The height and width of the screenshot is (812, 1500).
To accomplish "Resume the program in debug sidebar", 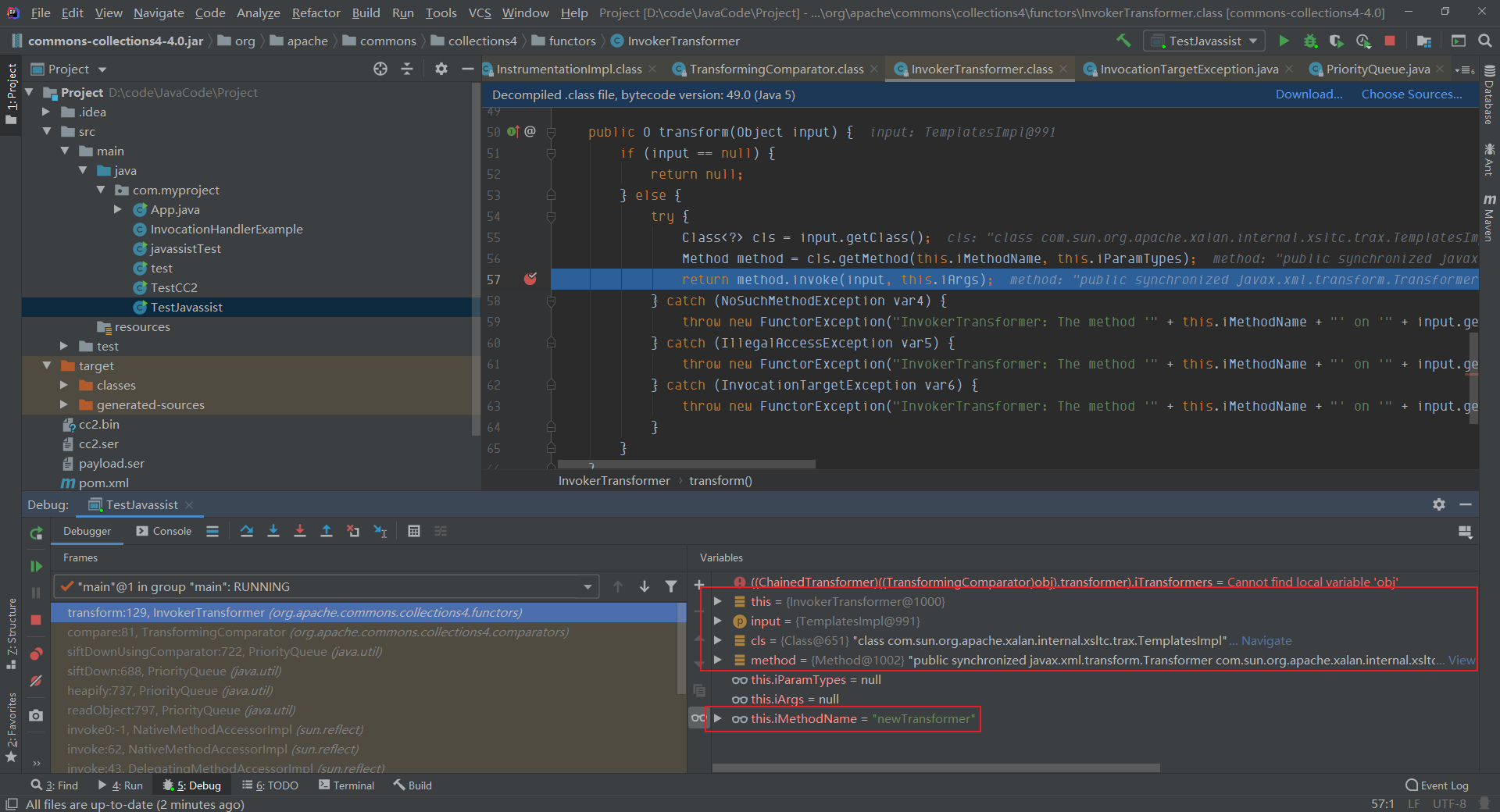I will click(36, 566).
